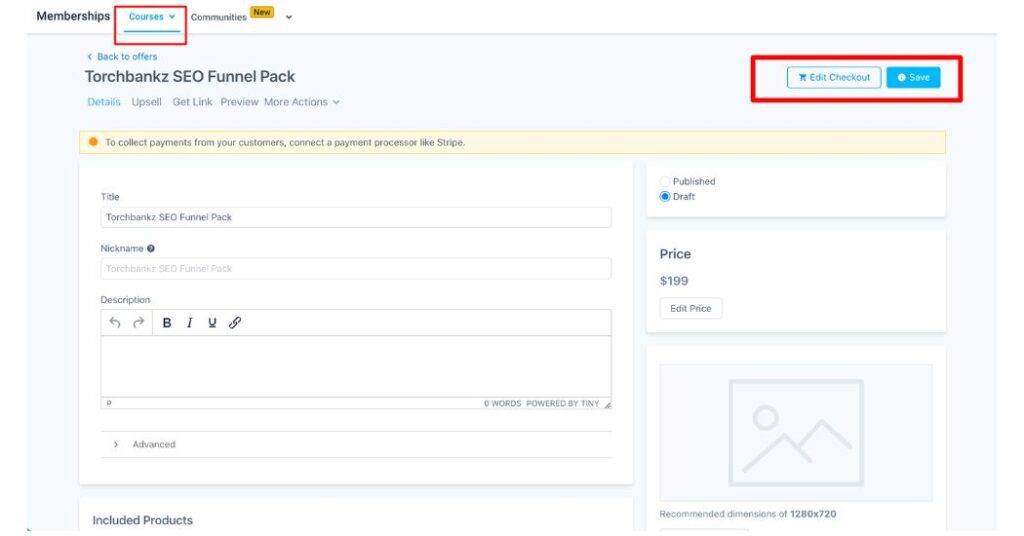This screenshot has height=536, width=1024.
Task: Go back to offers
Action: [122, 57]
